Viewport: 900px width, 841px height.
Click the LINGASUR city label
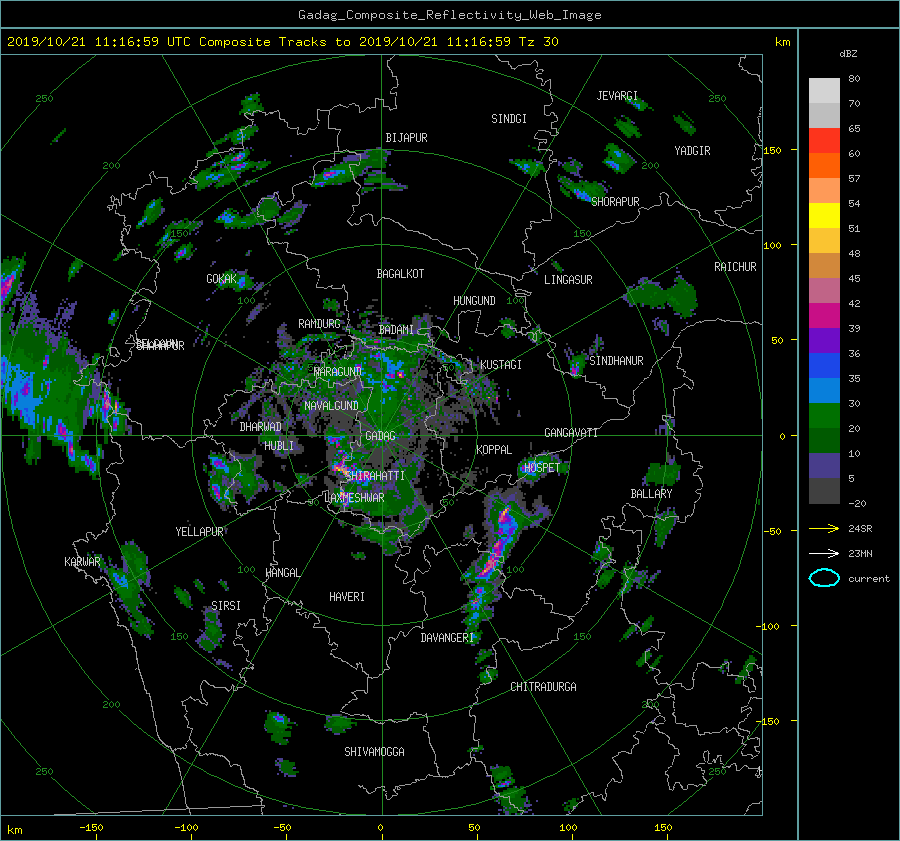point(568,280)
